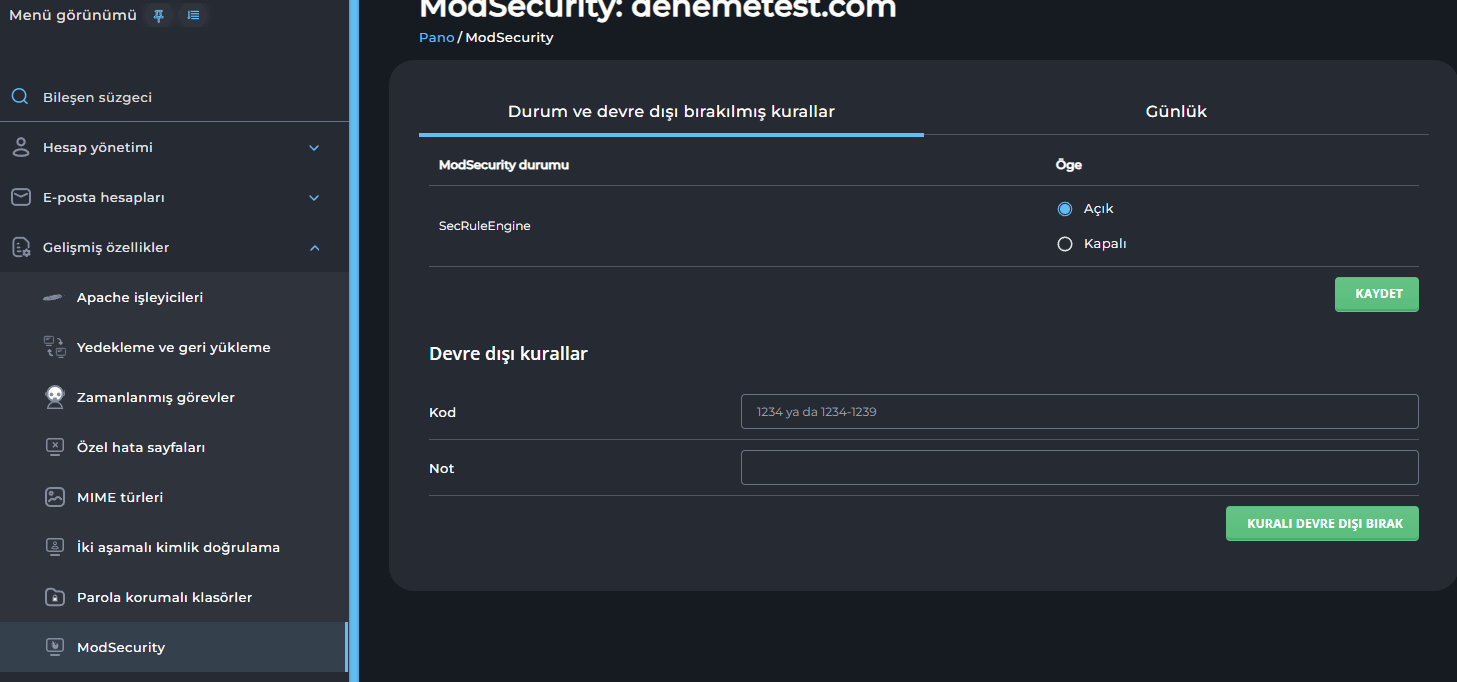
Task: Open Durum ve devre dışı bırakılmış kurallar tab
Action: [x=671, y=112]
